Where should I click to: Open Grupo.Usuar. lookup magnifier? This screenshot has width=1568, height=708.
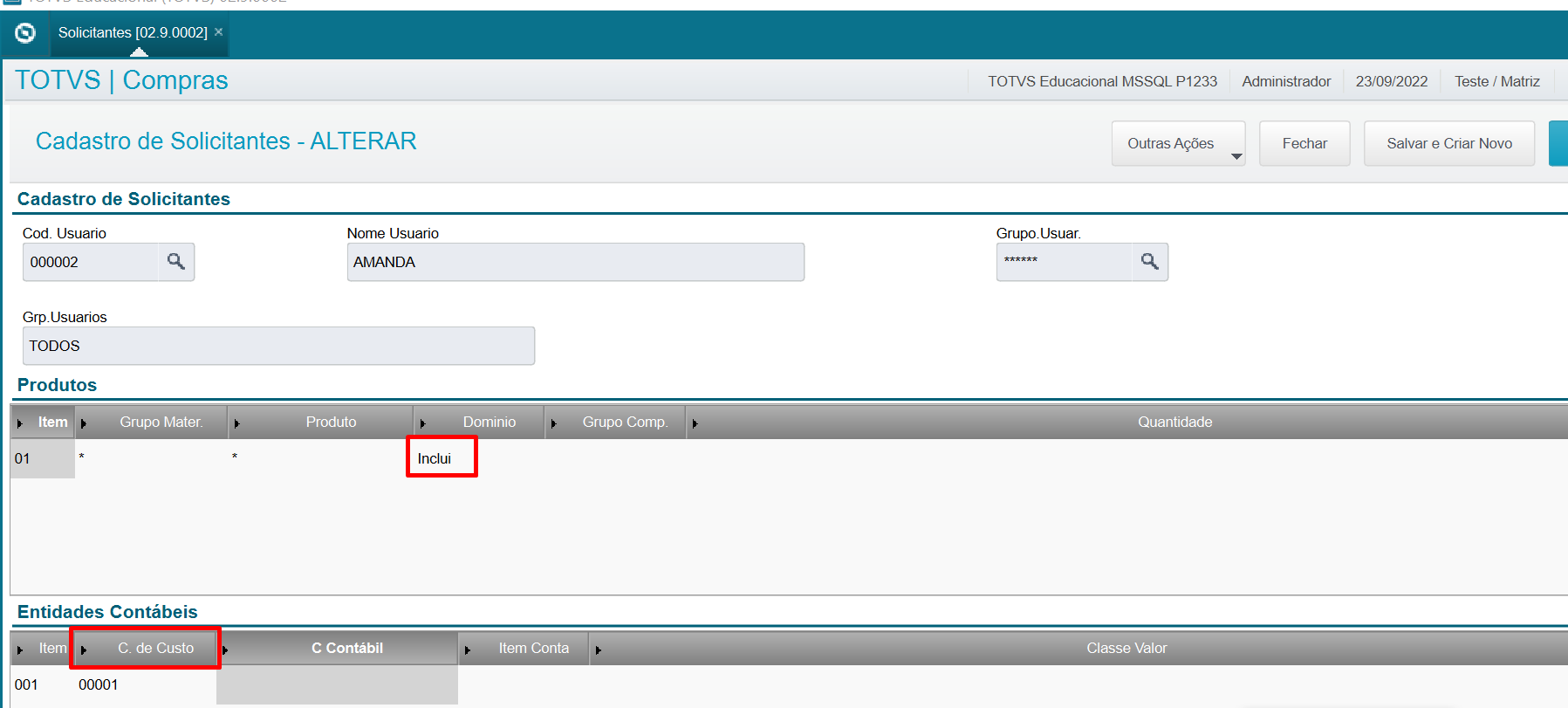click(1150, 262)
